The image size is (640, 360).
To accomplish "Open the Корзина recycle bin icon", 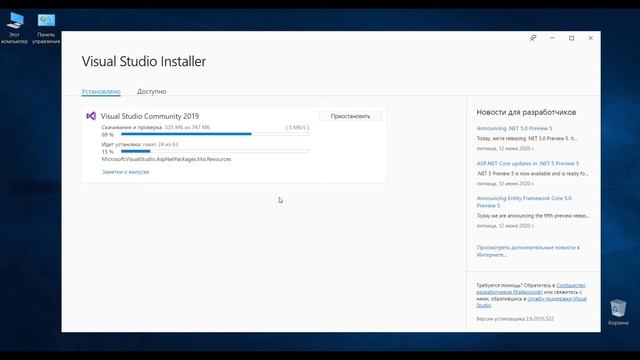I will pyautogui.click(x=618, y=312).
